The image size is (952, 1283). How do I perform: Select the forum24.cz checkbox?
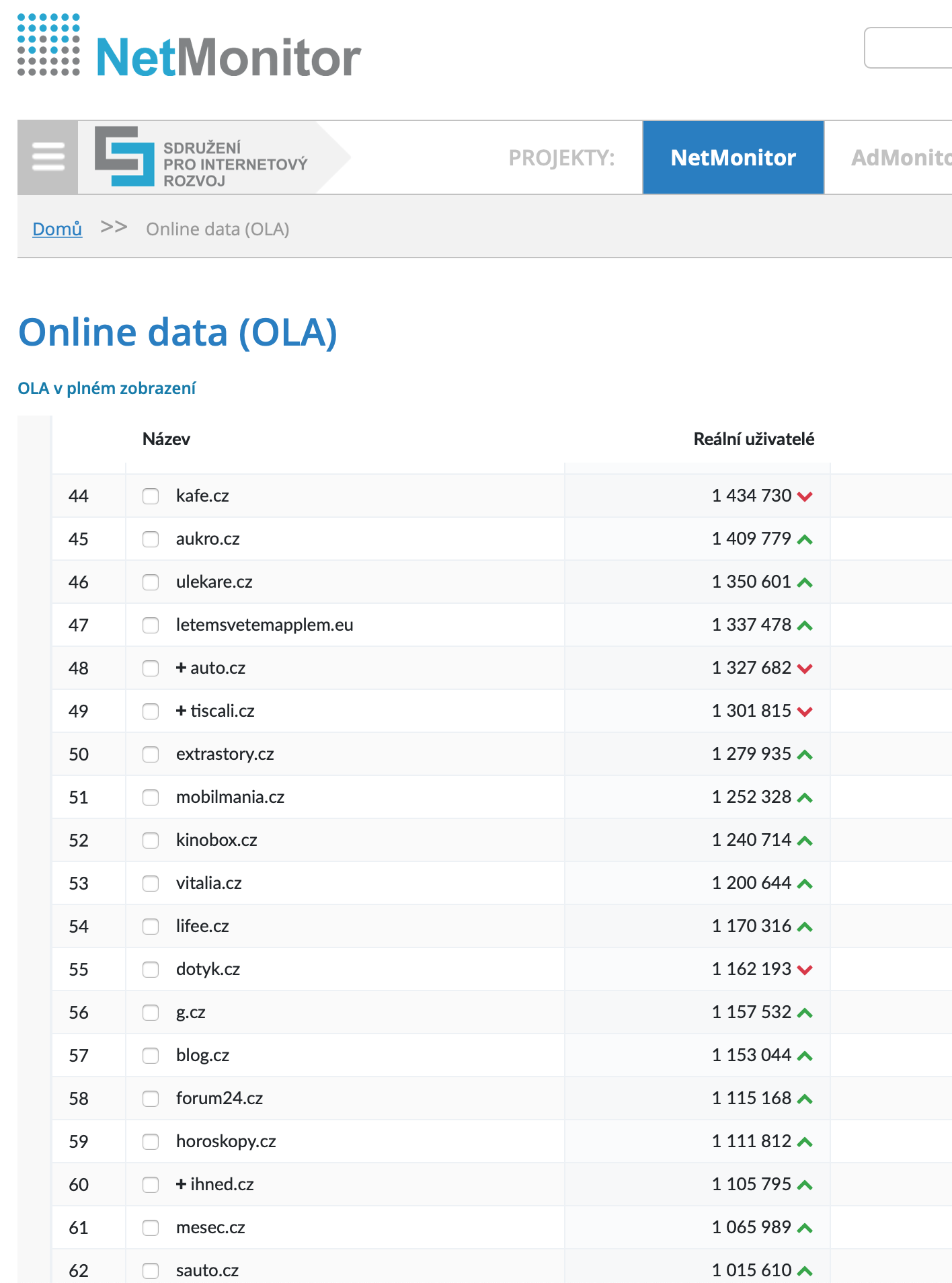(151, 1099)
